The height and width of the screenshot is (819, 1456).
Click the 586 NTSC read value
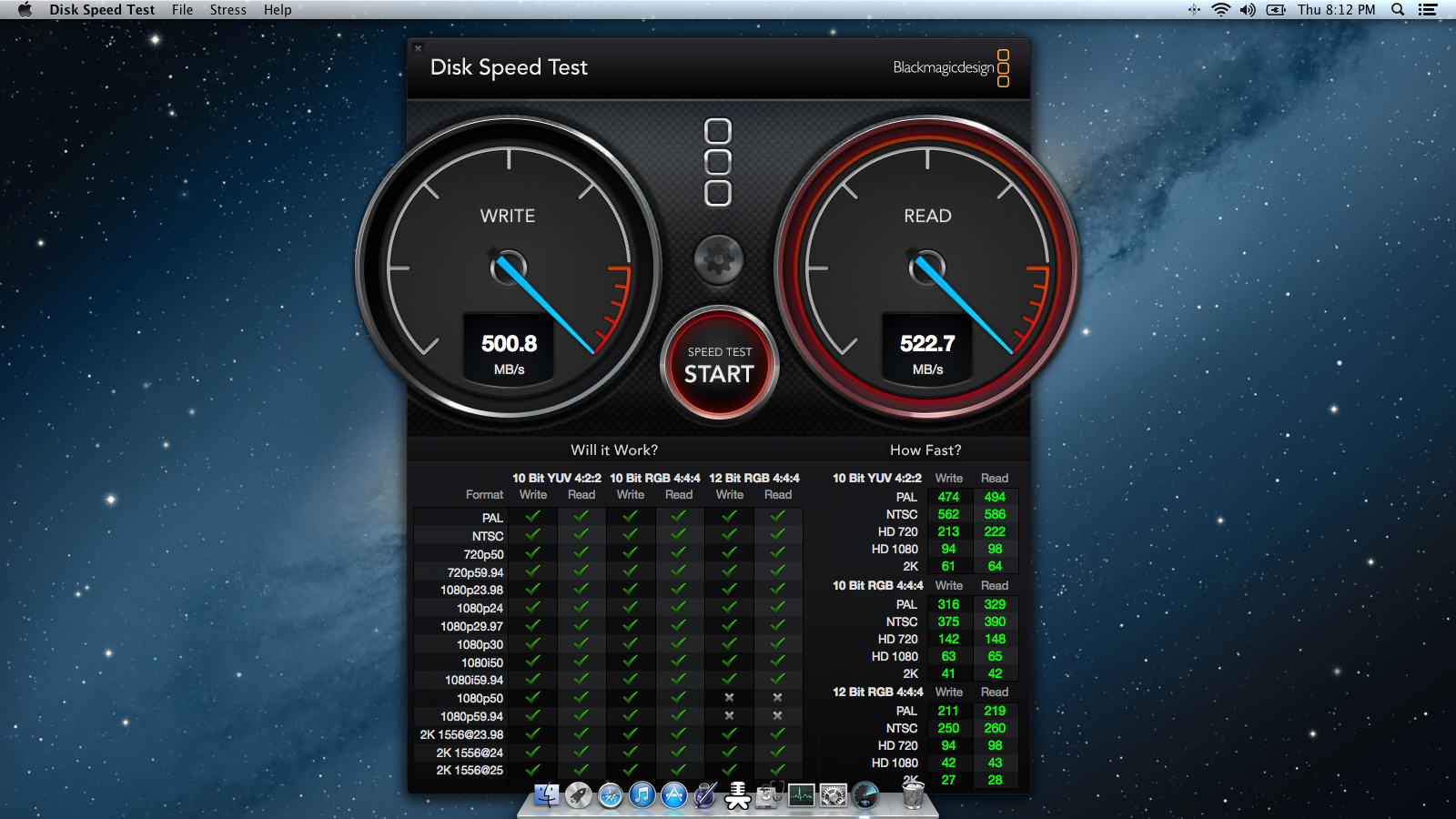click(995, 514)
